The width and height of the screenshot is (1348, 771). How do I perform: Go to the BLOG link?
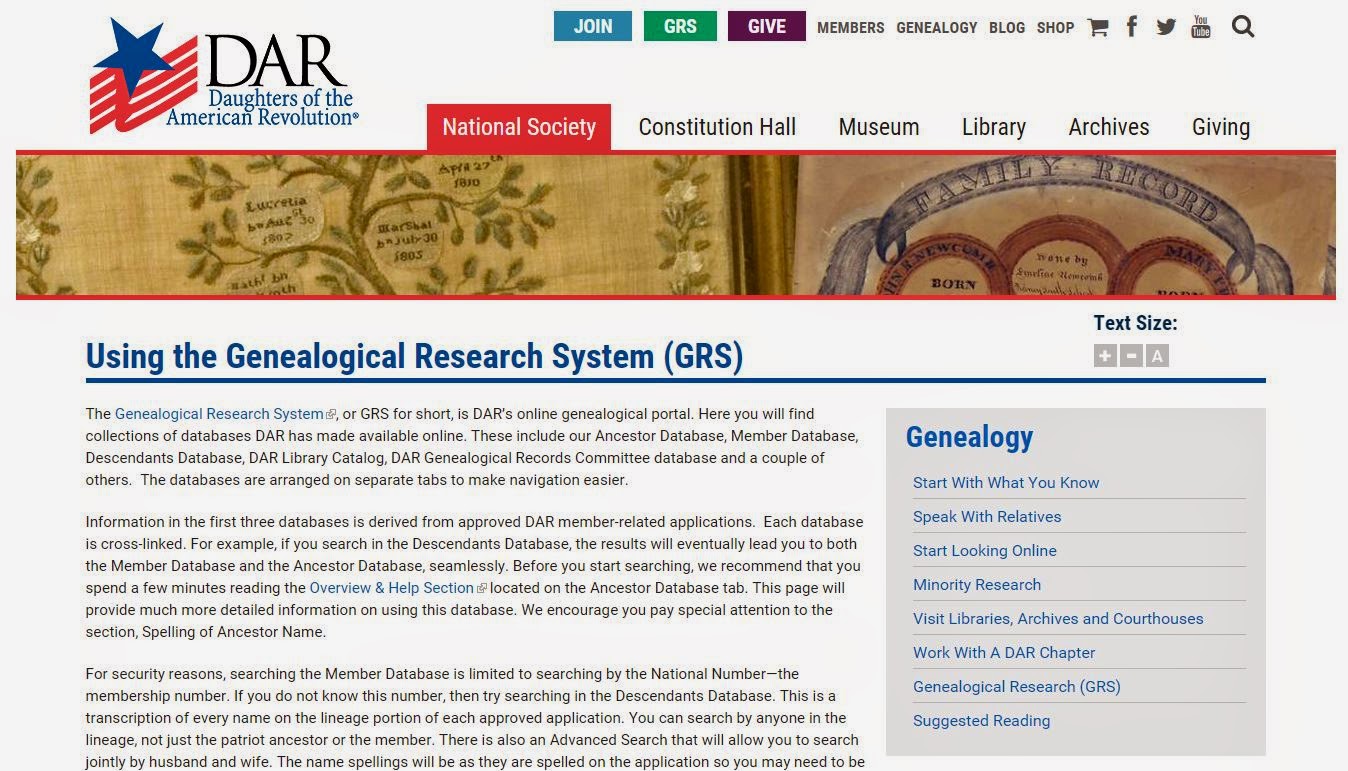click(1007, 28)
